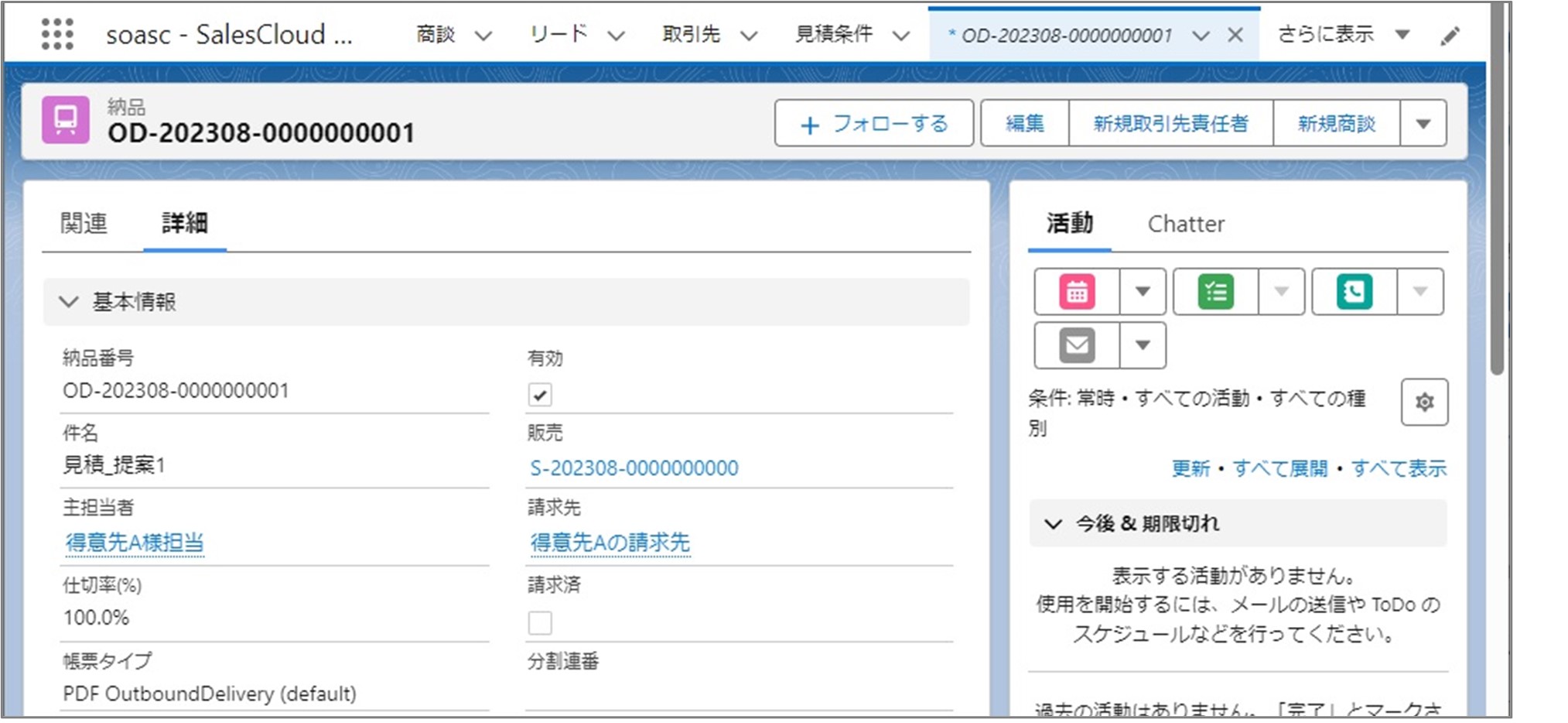Switch to the 関連 tab

(x=84, y=224)
